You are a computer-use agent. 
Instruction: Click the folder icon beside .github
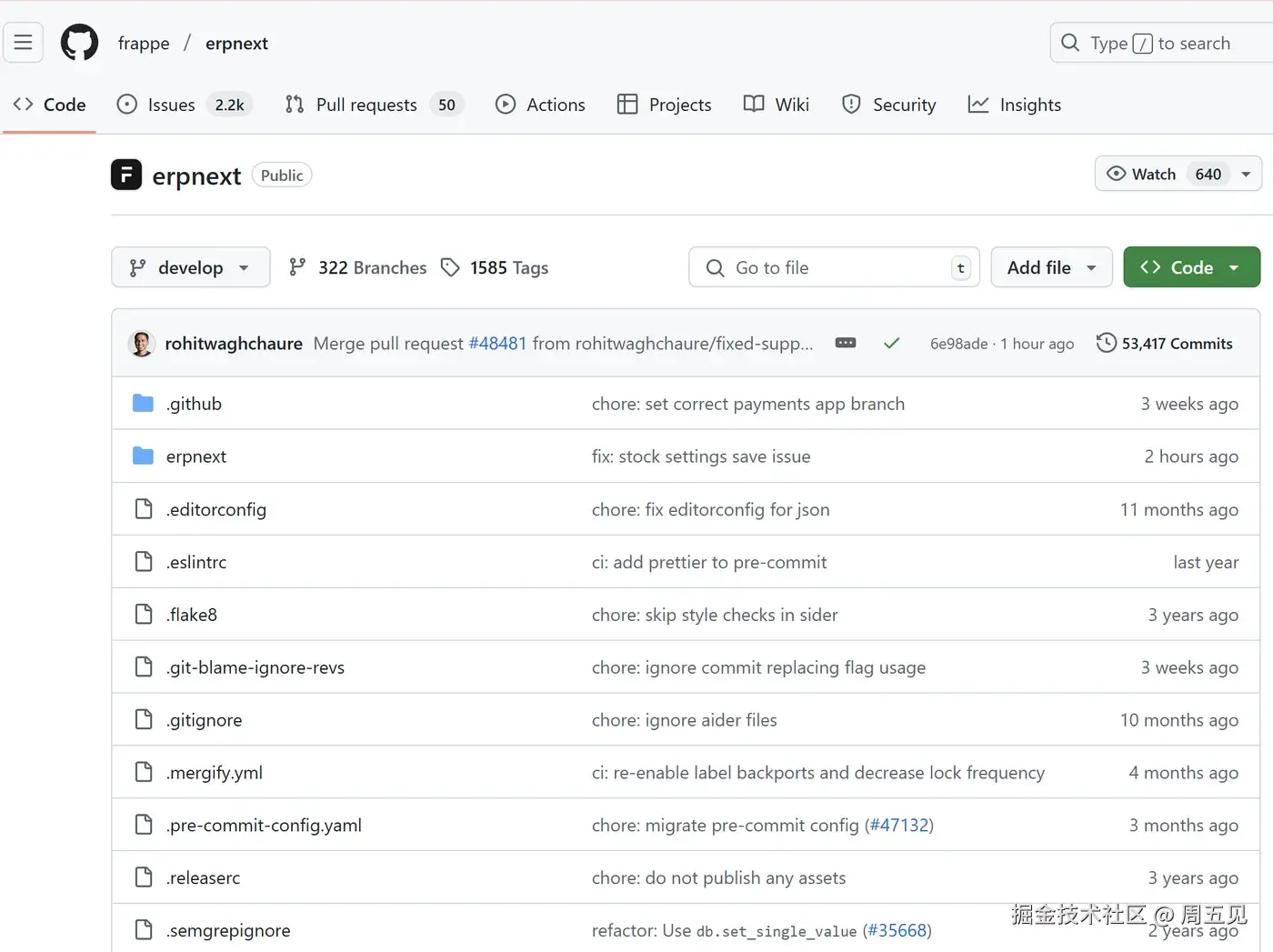143,404
